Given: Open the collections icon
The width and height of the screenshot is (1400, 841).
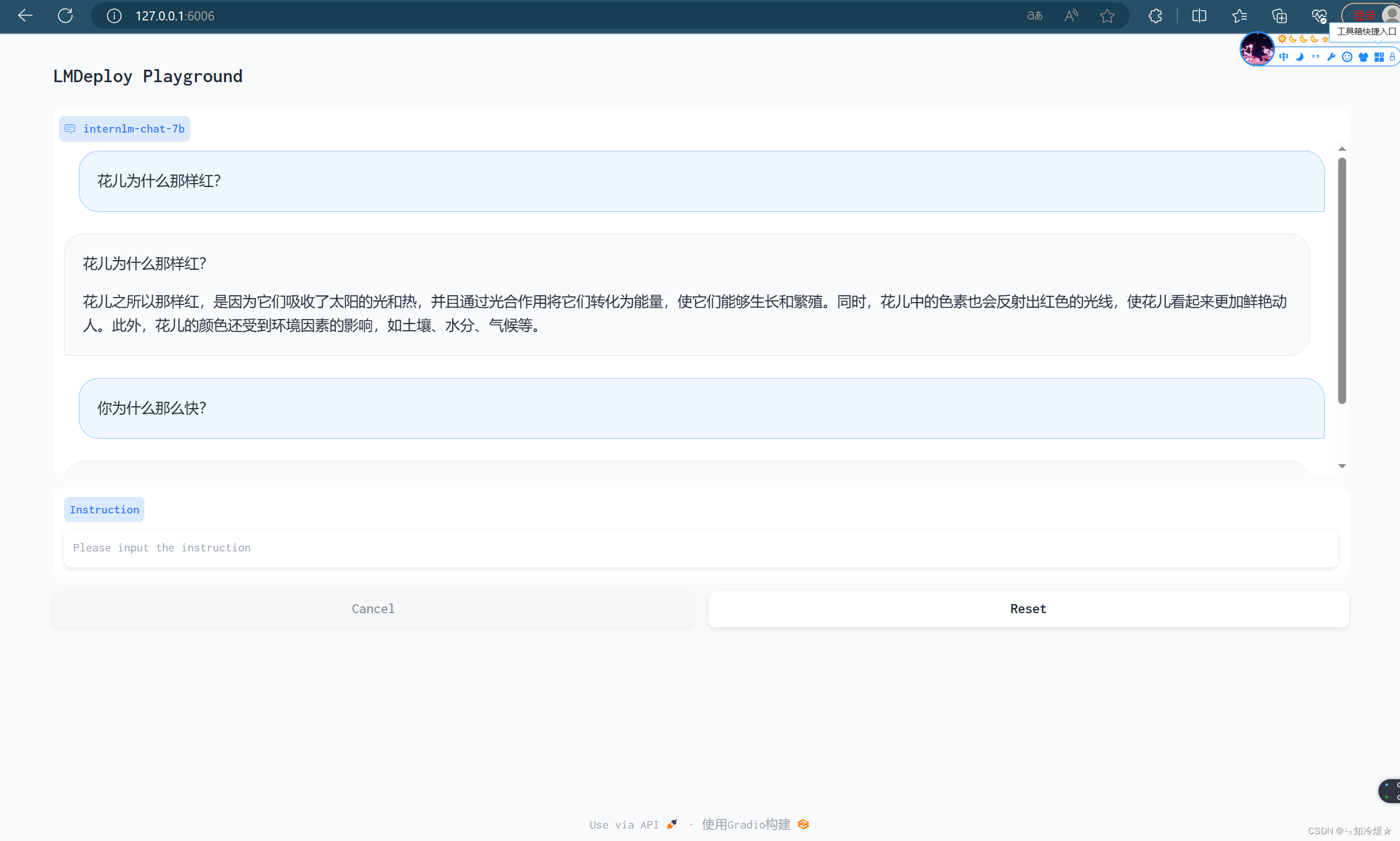Looking at the screenshot, I should (1279, 15).
